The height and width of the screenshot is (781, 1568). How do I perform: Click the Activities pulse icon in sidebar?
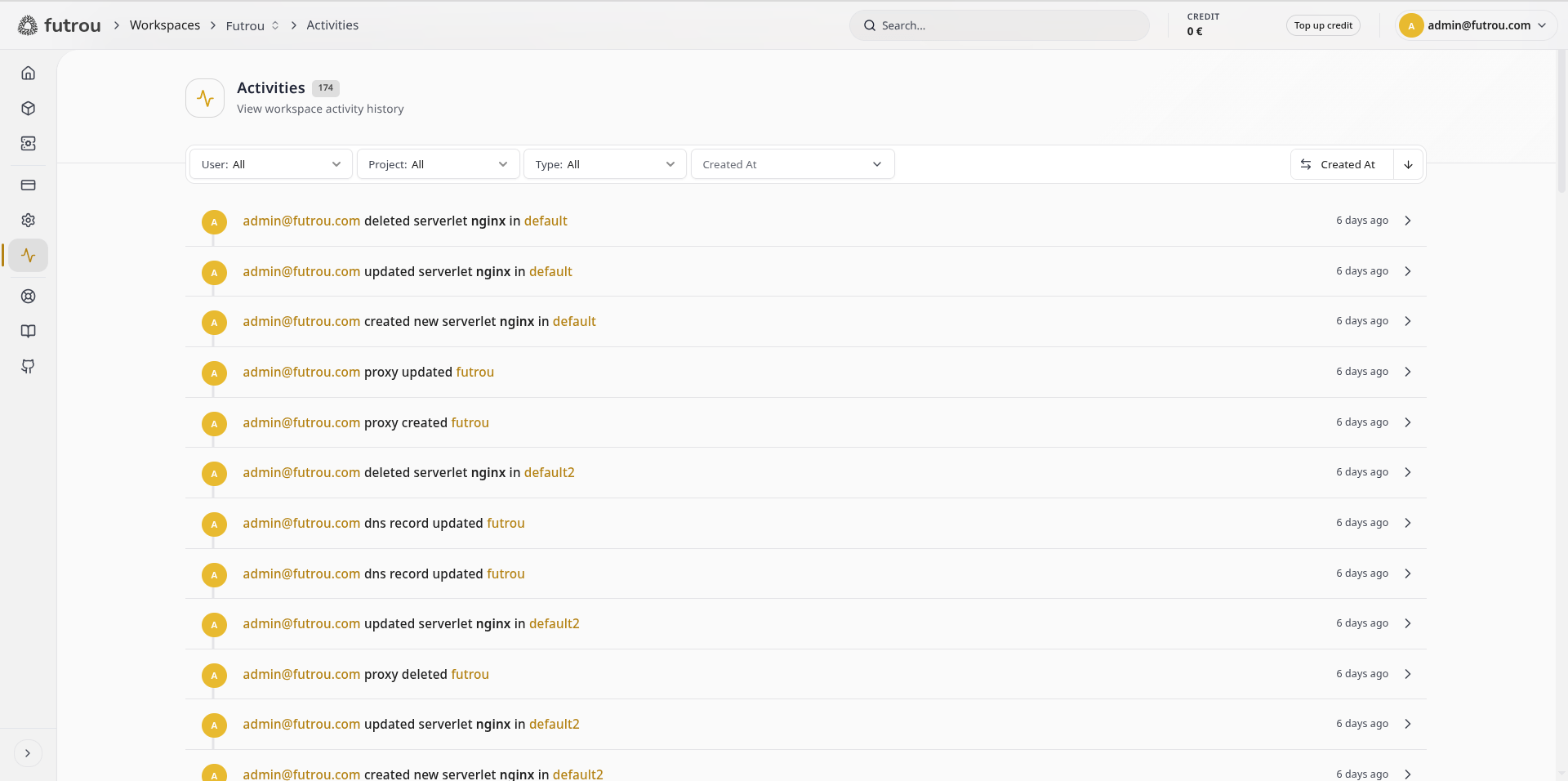tap(29, 256)
